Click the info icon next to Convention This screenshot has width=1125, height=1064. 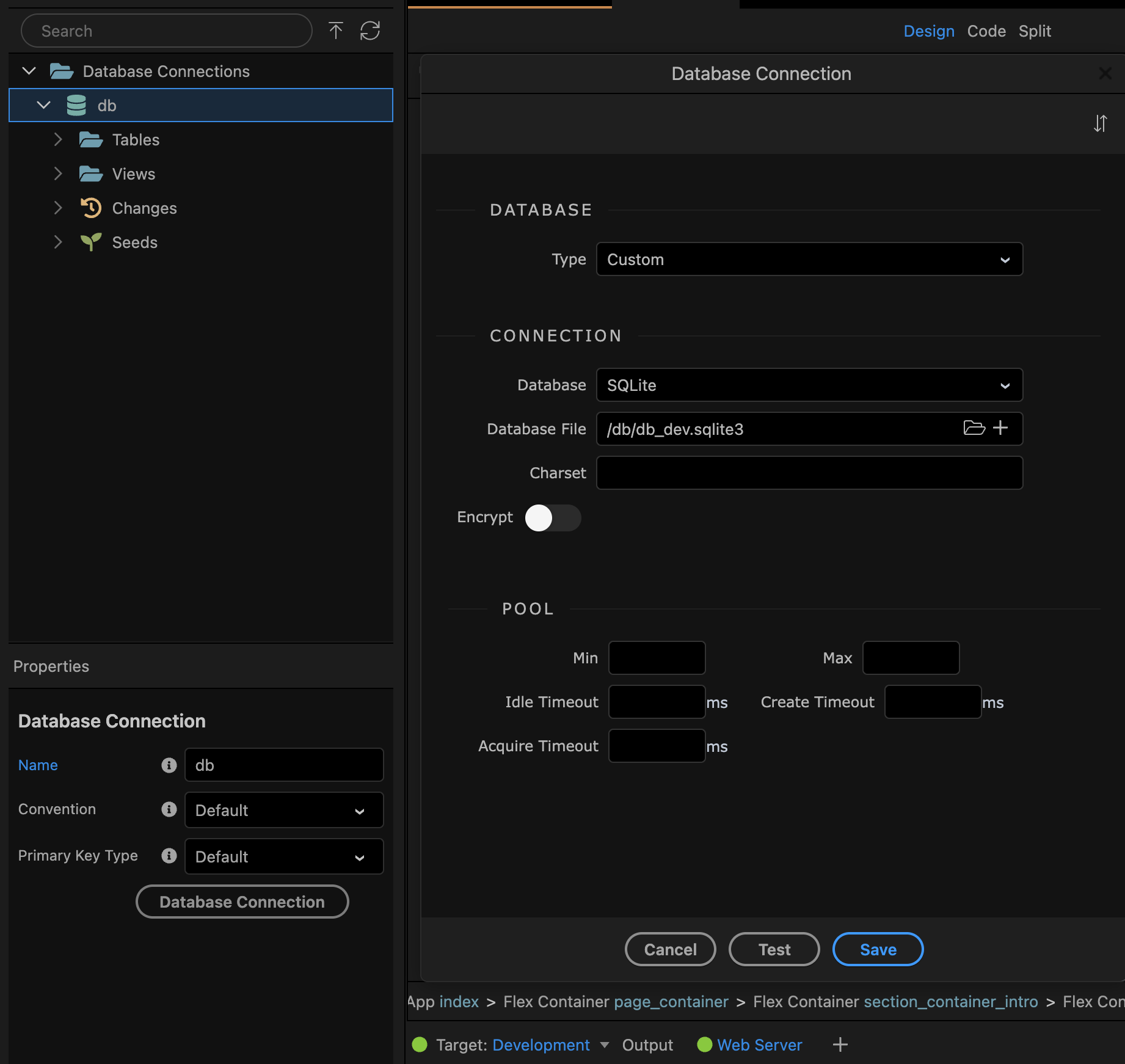coord(169,809)
